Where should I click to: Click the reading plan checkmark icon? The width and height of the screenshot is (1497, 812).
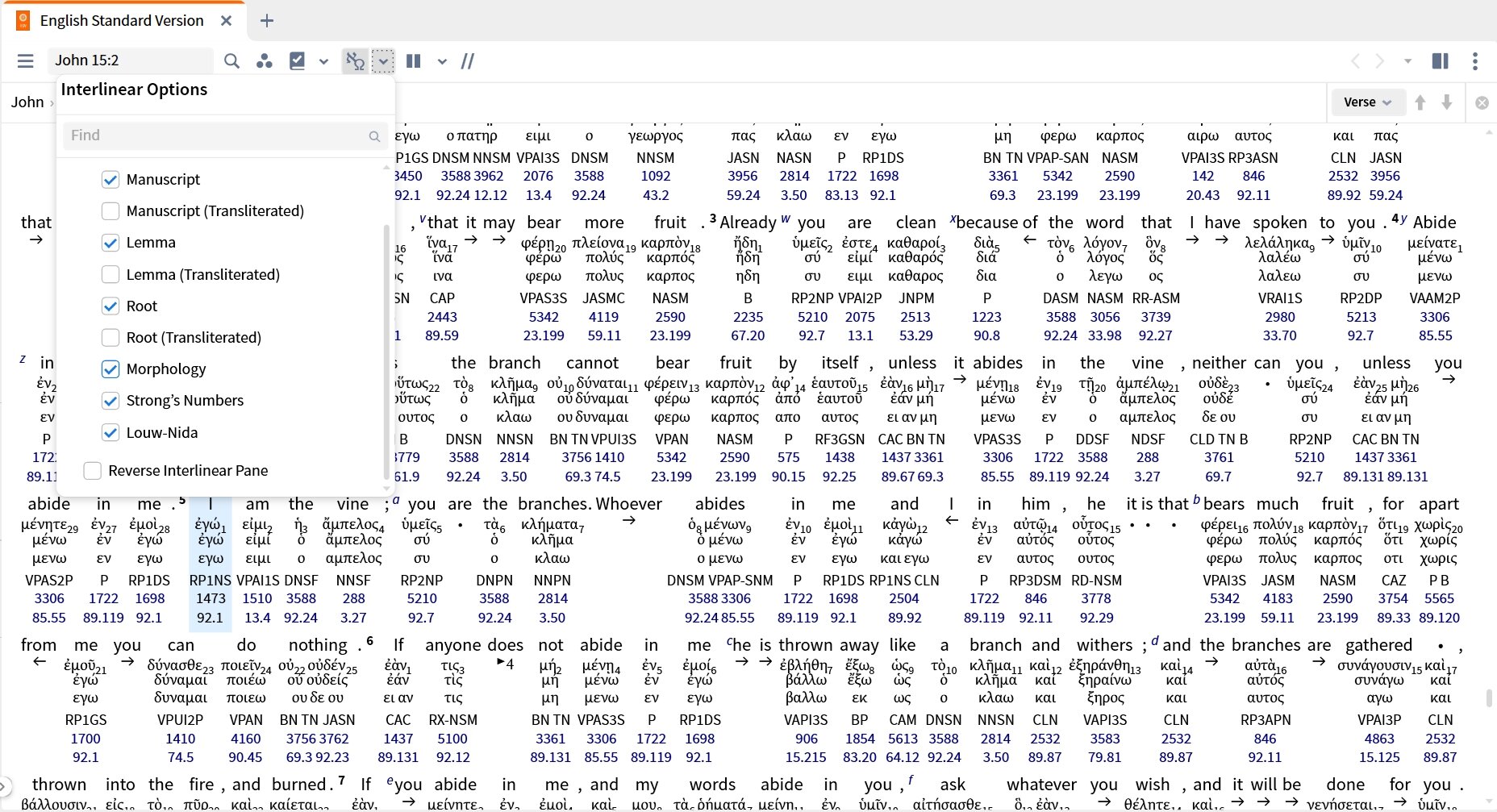point(298,61)
